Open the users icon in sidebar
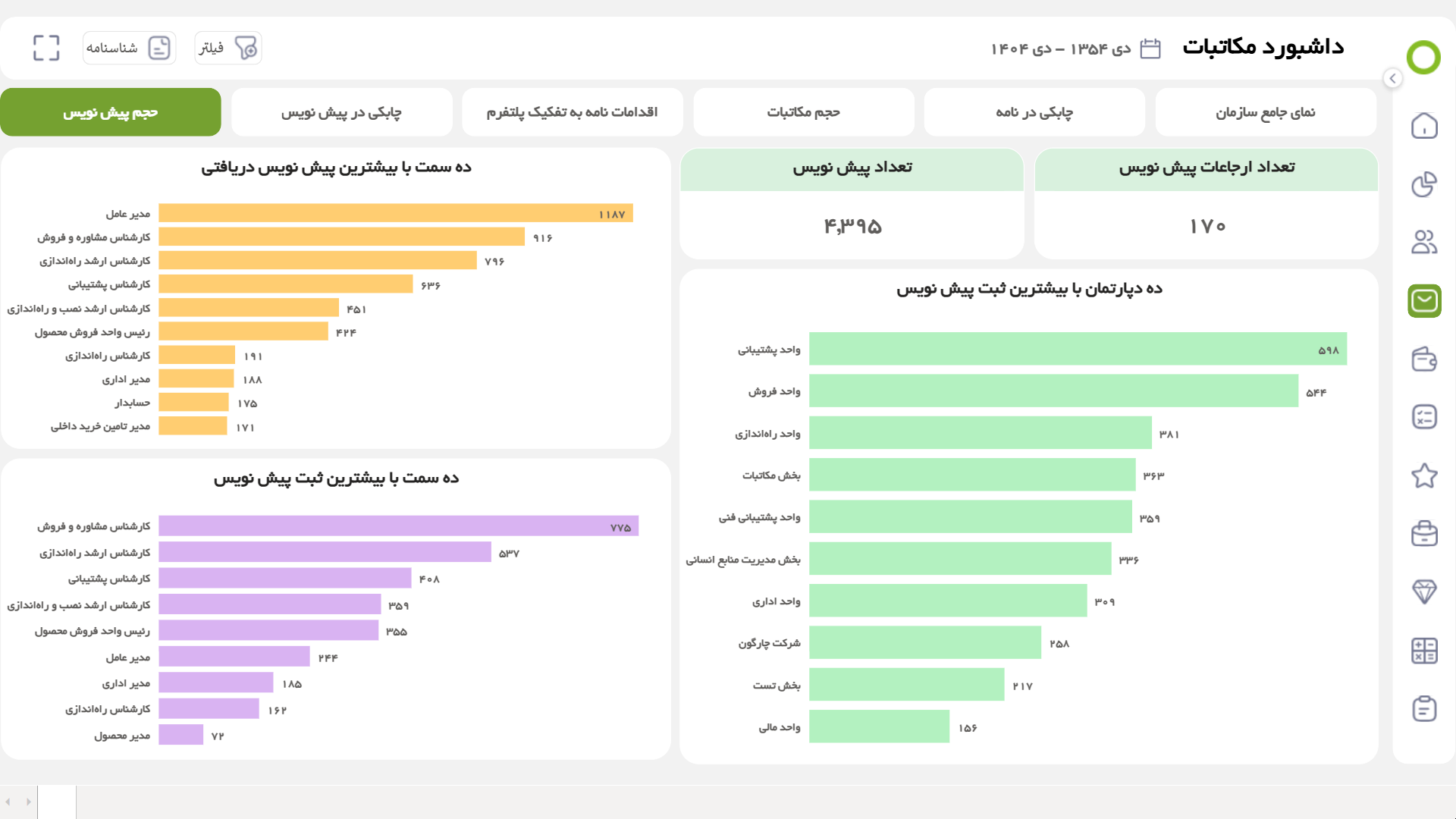 [1424, 243]
